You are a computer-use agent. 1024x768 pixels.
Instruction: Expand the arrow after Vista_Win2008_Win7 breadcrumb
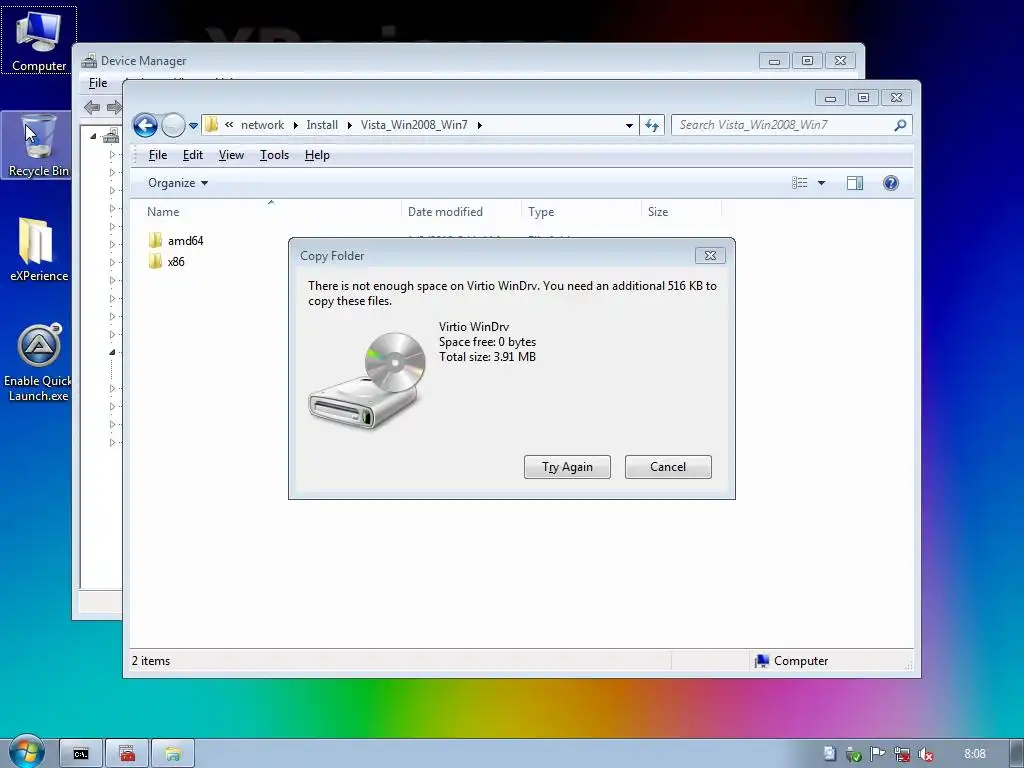pyautogui.click(x=479, y=125)
